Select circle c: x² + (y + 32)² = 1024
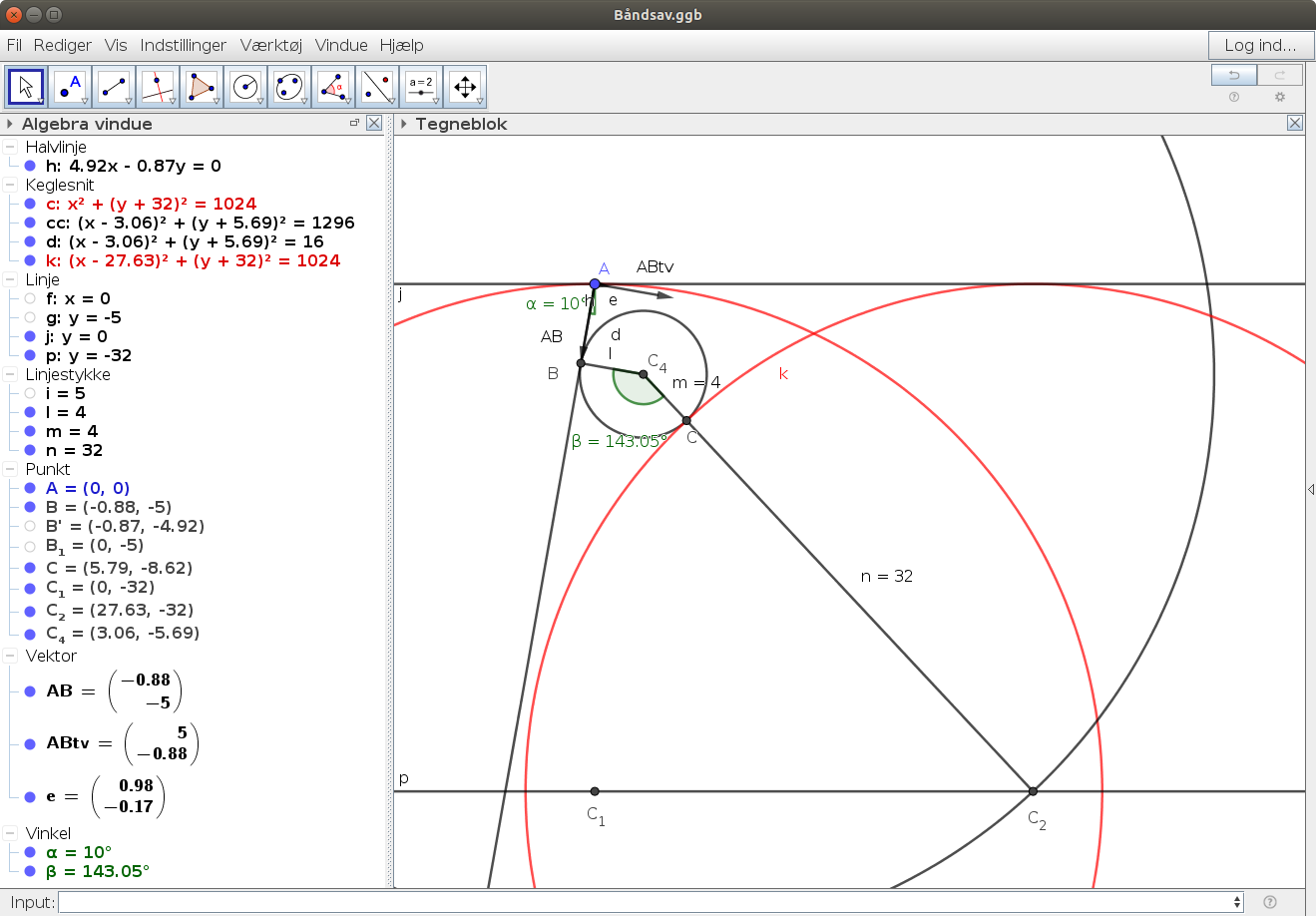The width and height of the screenshot is (1316, 916). click(x=152, y=204)
